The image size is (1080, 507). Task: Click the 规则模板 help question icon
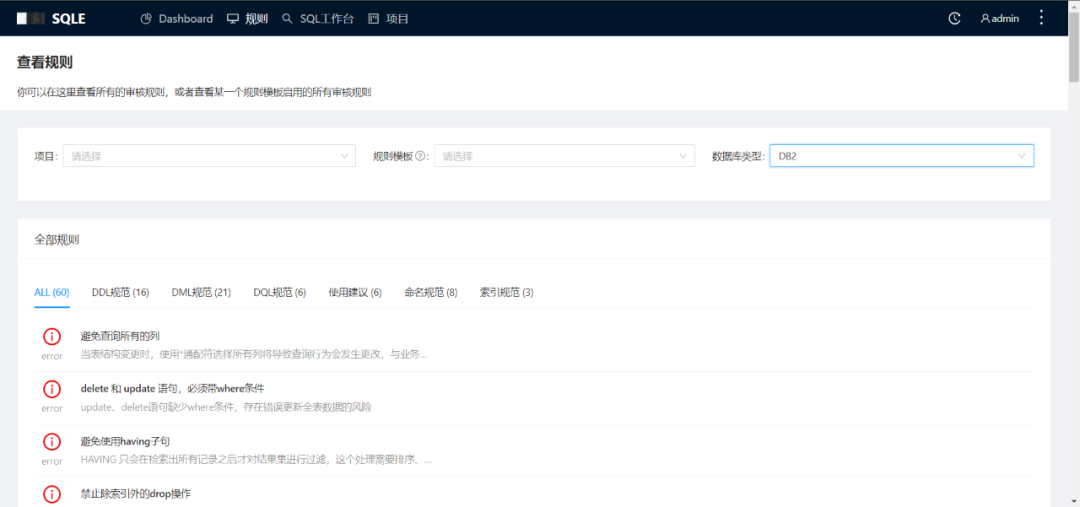[x=419, y=156]
